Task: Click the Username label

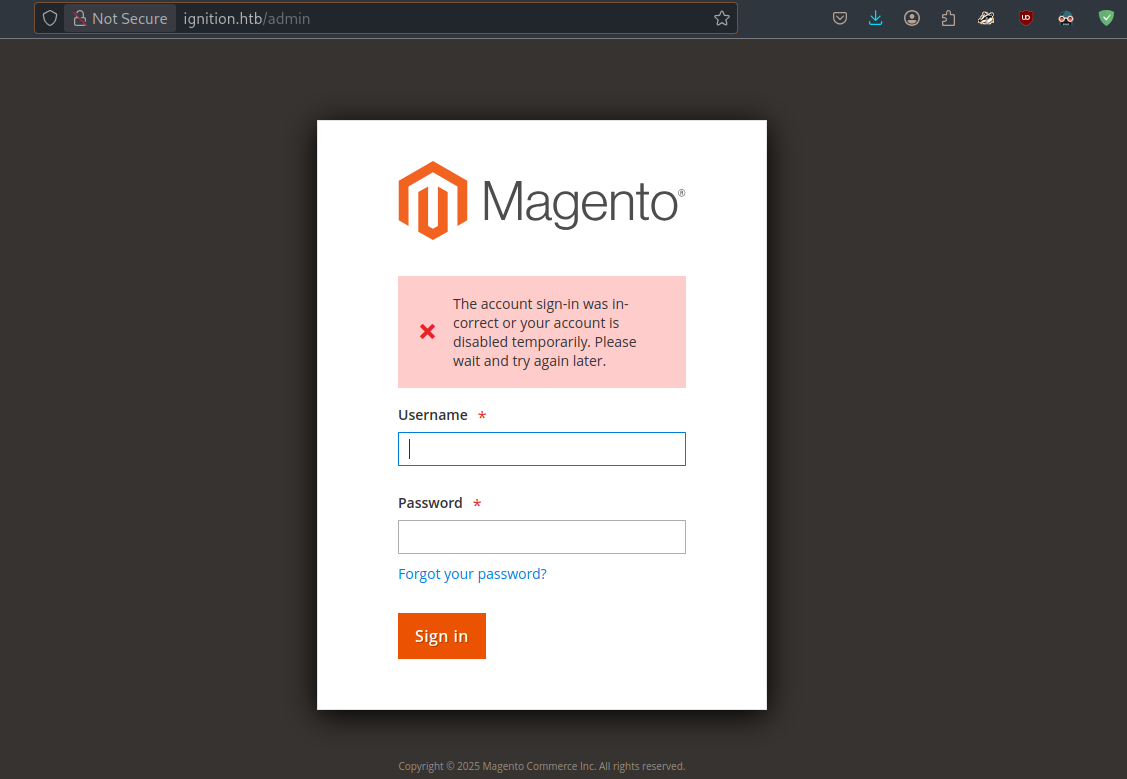Action: coord(433,415)
